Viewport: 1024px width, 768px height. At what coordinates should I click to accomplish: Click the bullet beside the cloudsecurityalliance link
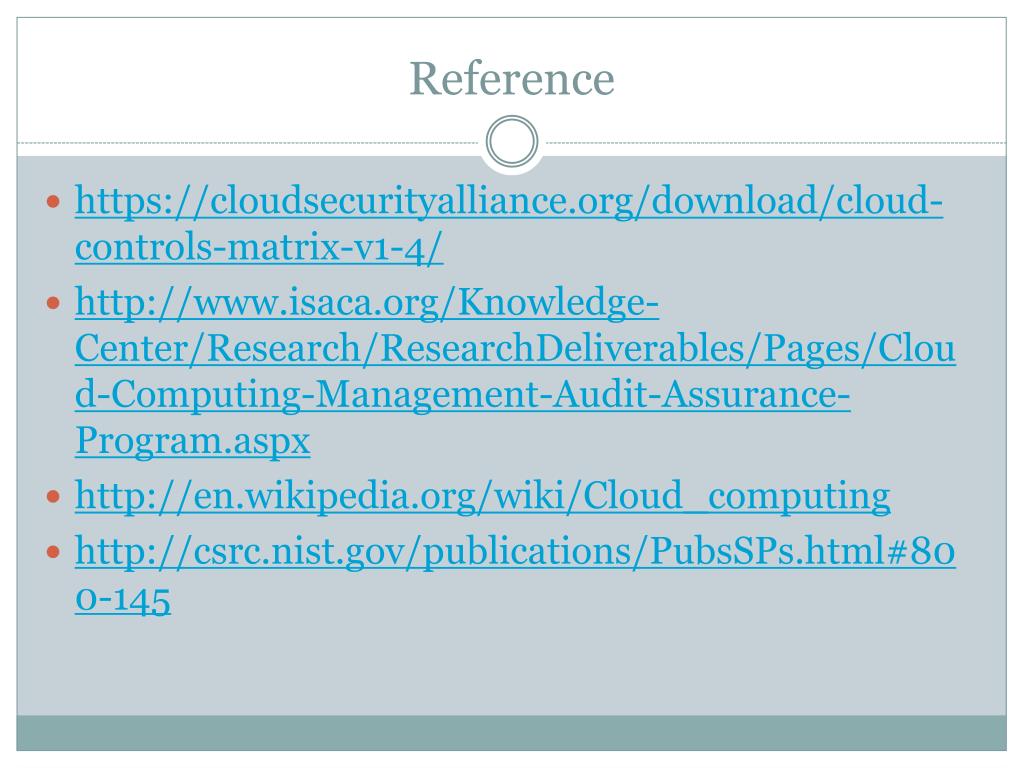coord(54,202)
